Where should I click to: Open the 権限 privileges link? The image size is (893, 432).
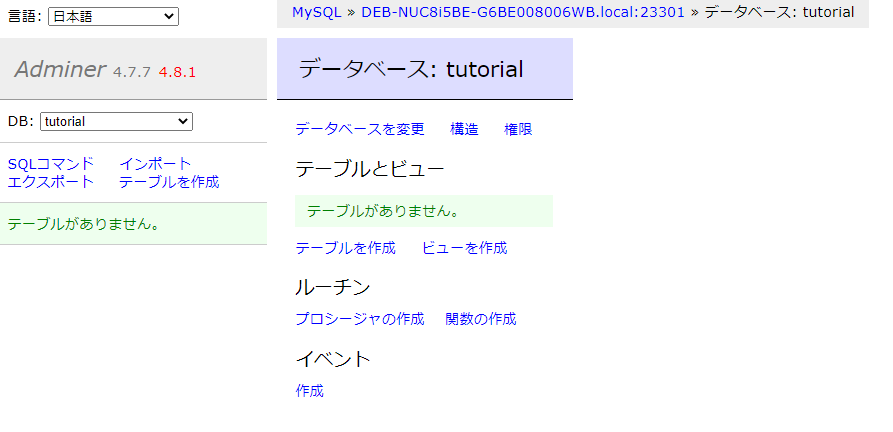[x=518, y=129]
